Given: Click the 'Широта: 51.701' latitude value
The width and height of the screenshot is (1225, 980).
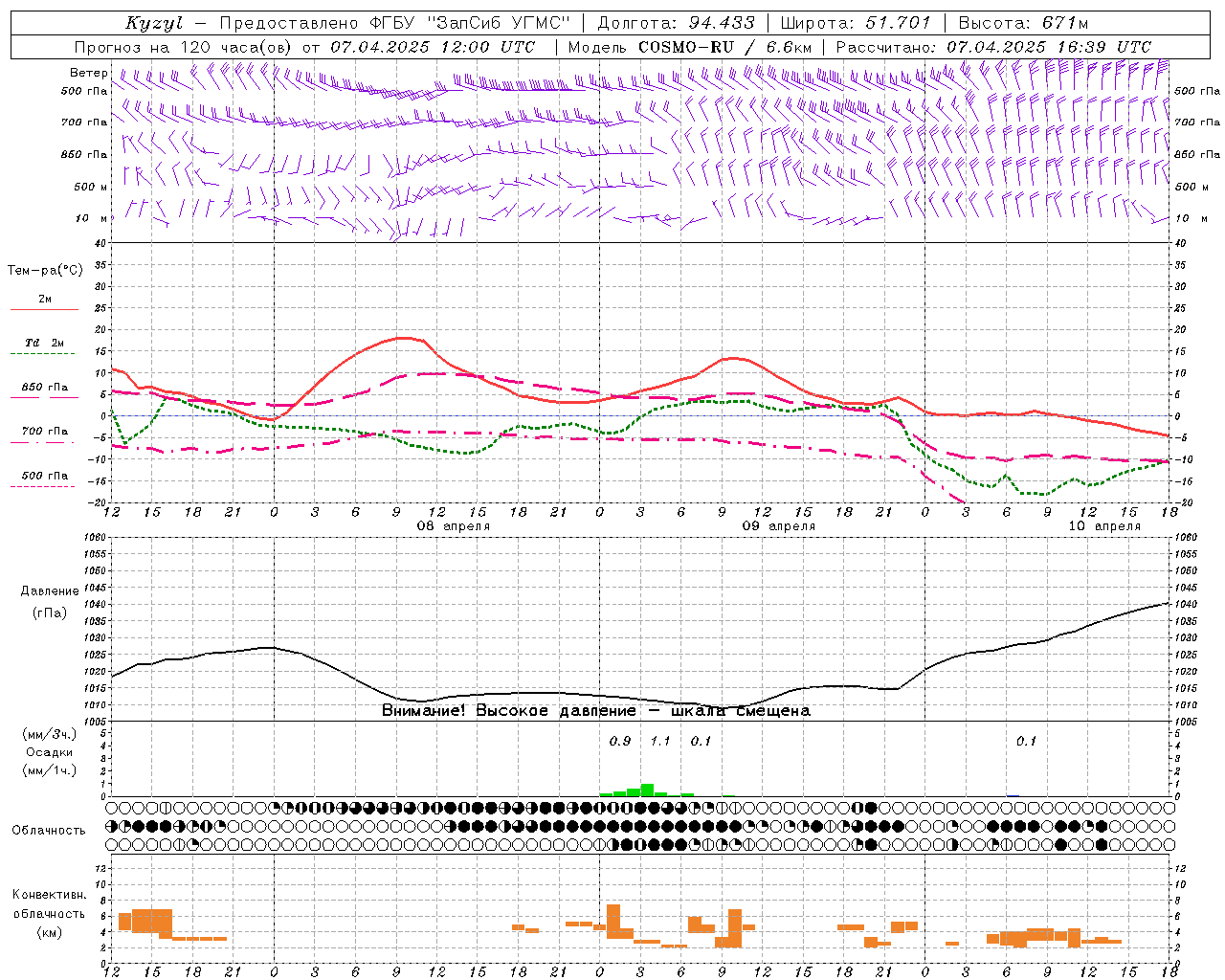Looking at the screenshot, I should (856, 23).
